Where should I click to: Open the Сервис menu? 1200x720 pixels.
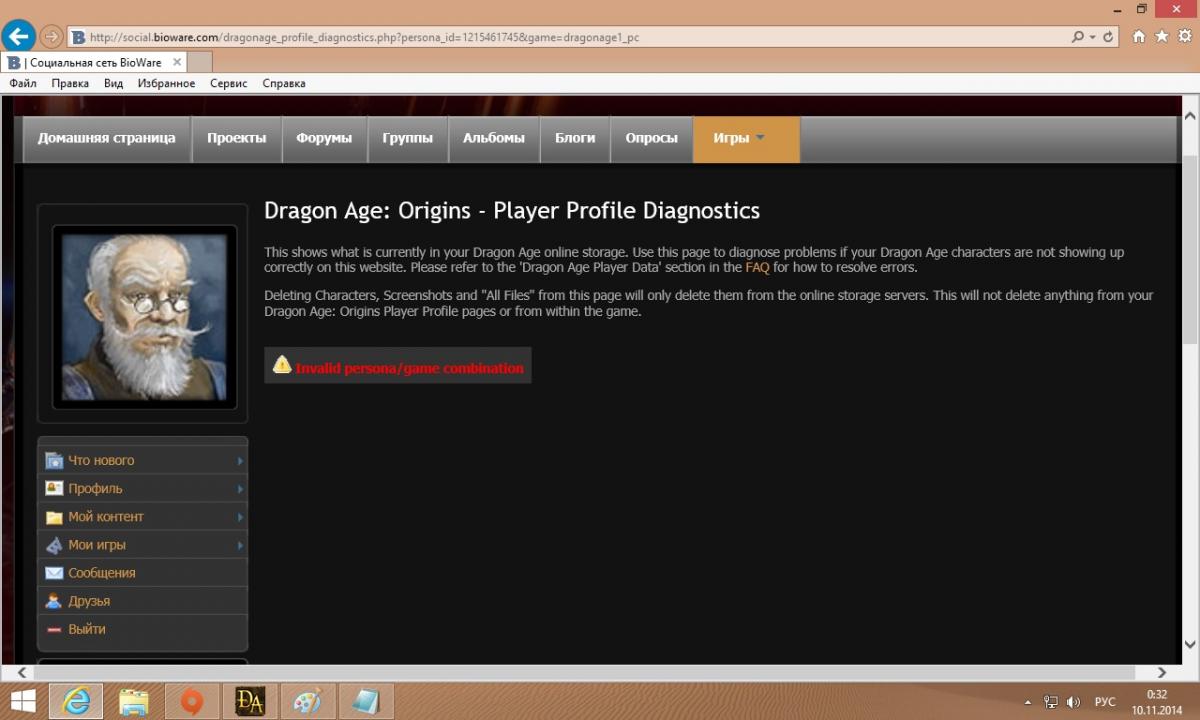coord(229,83)
